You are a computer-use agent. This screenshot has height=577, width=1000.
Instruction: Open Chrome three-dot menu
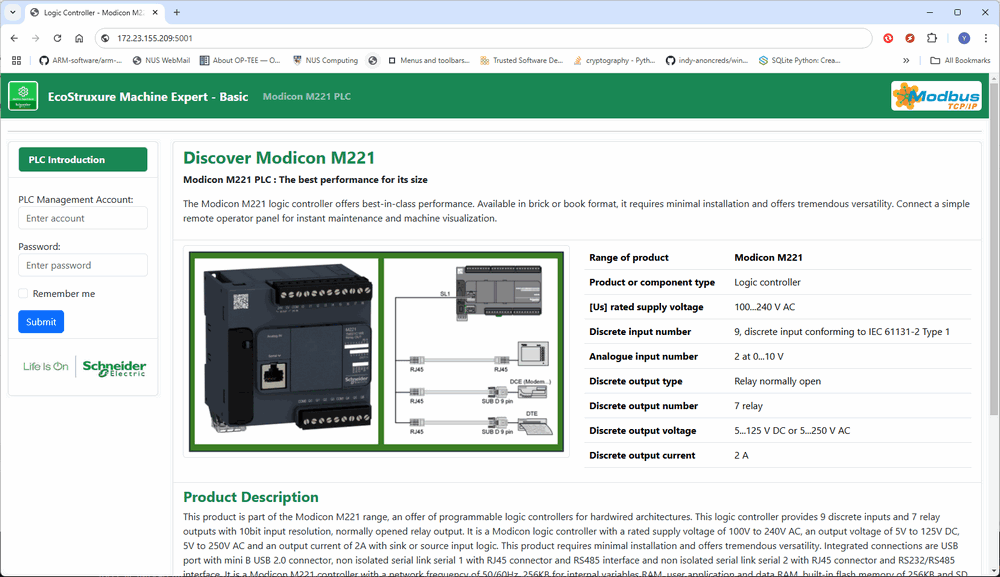[x=985, y=38]
